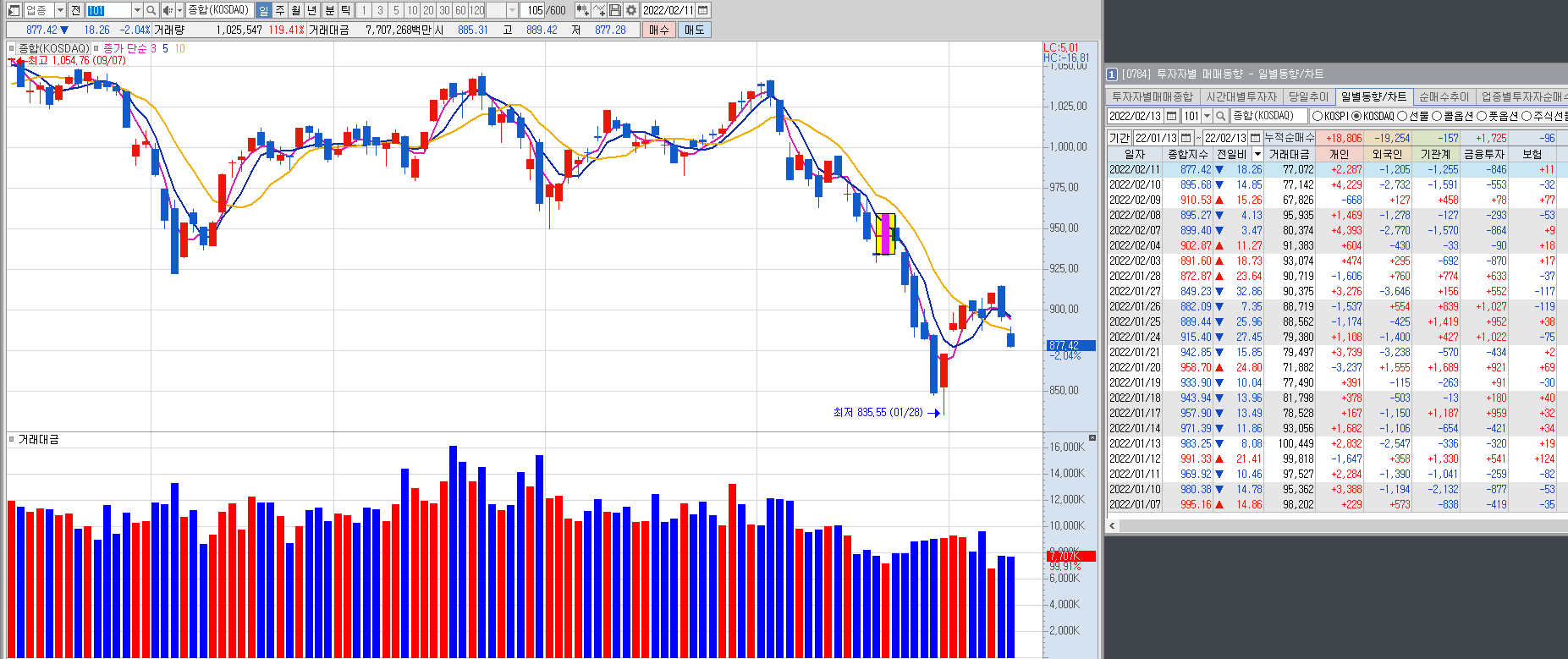The height and width of the screenshot is (659, 1568).
Task: Click the window number 1 icon in investor title
Action: click(1112, 74)
